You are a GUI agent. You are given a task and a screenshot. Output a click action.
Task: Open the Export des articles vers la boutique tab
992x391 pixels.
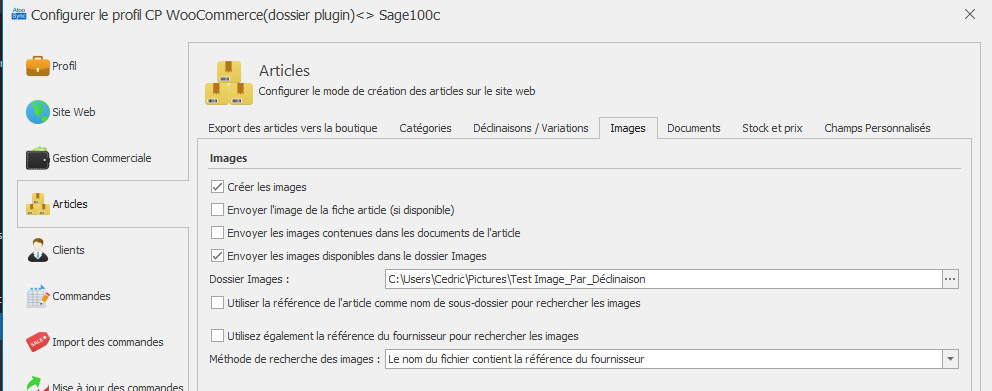click(x=293, y=128)
